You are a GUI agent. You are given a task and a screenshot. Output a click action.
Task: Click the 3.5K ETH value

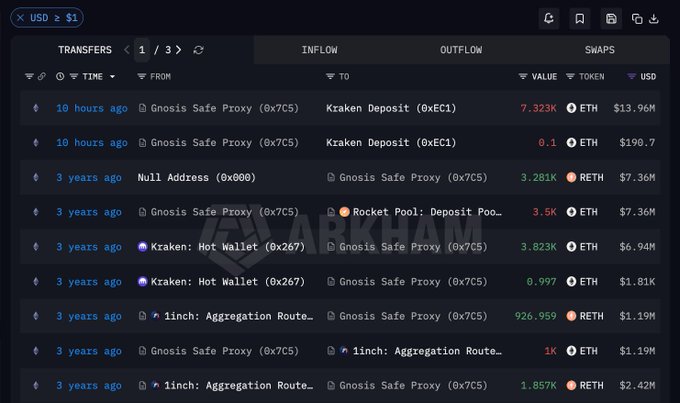point(544,212)
